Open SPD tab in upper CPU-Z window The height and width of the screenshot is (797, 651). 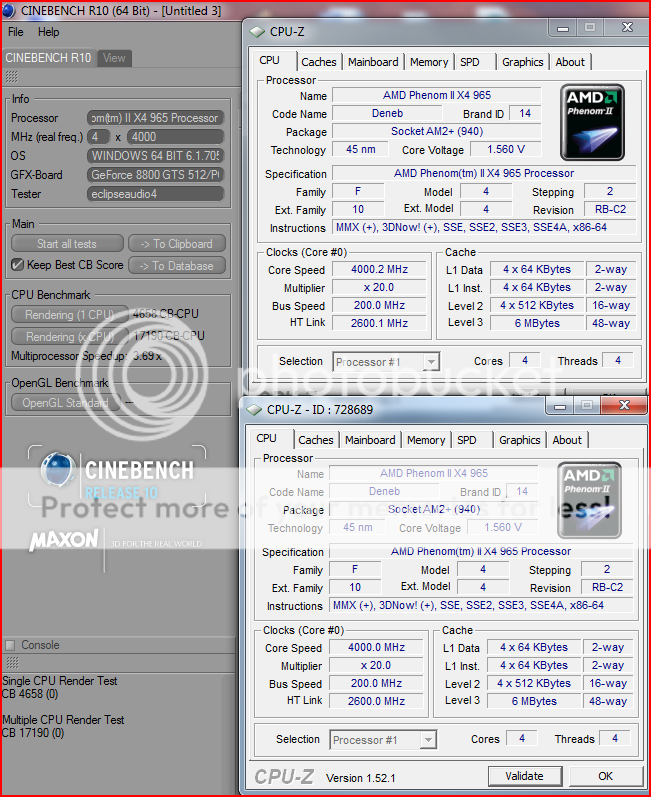coord(470,62)
